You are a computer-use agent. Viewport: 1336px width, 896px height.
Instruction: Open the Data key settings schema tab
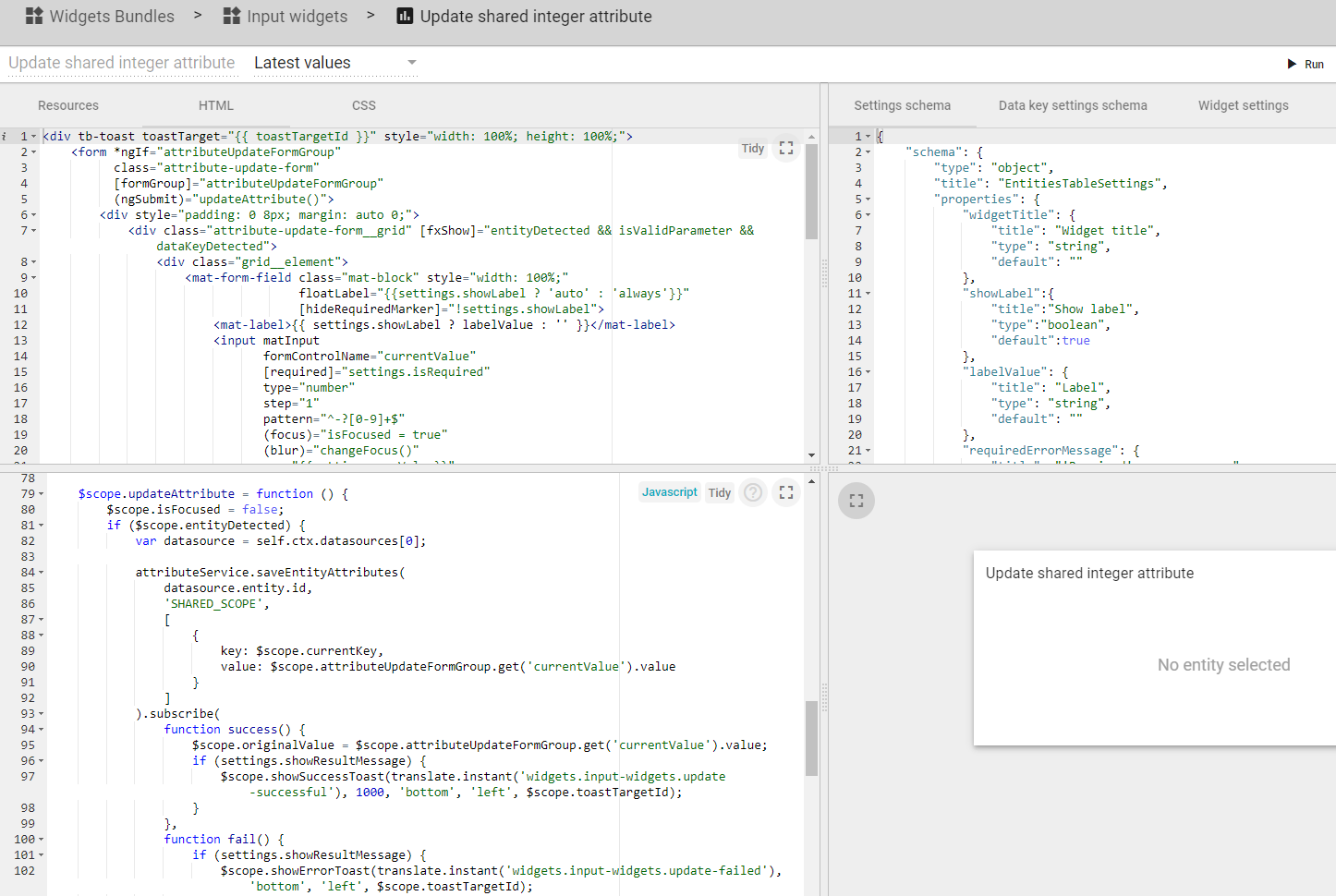(1072, 104)
